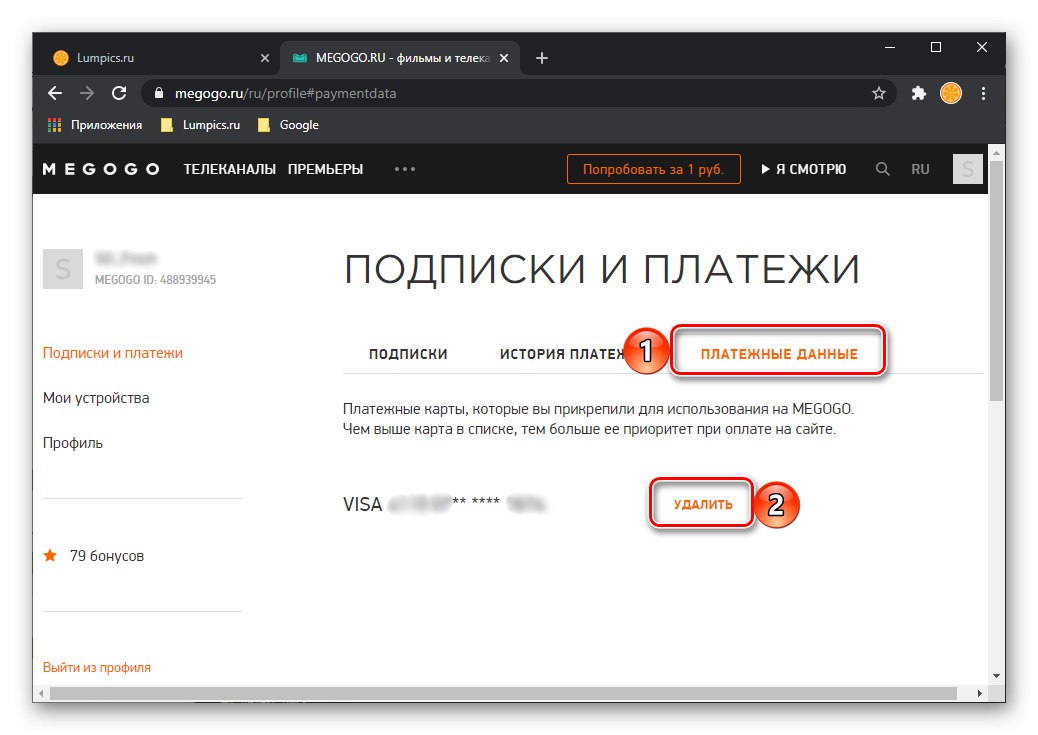The width and height of the screenshot is (1038, 735).
Task: Select the MEGOGO.RU browser tab
Action: point(401,58)
